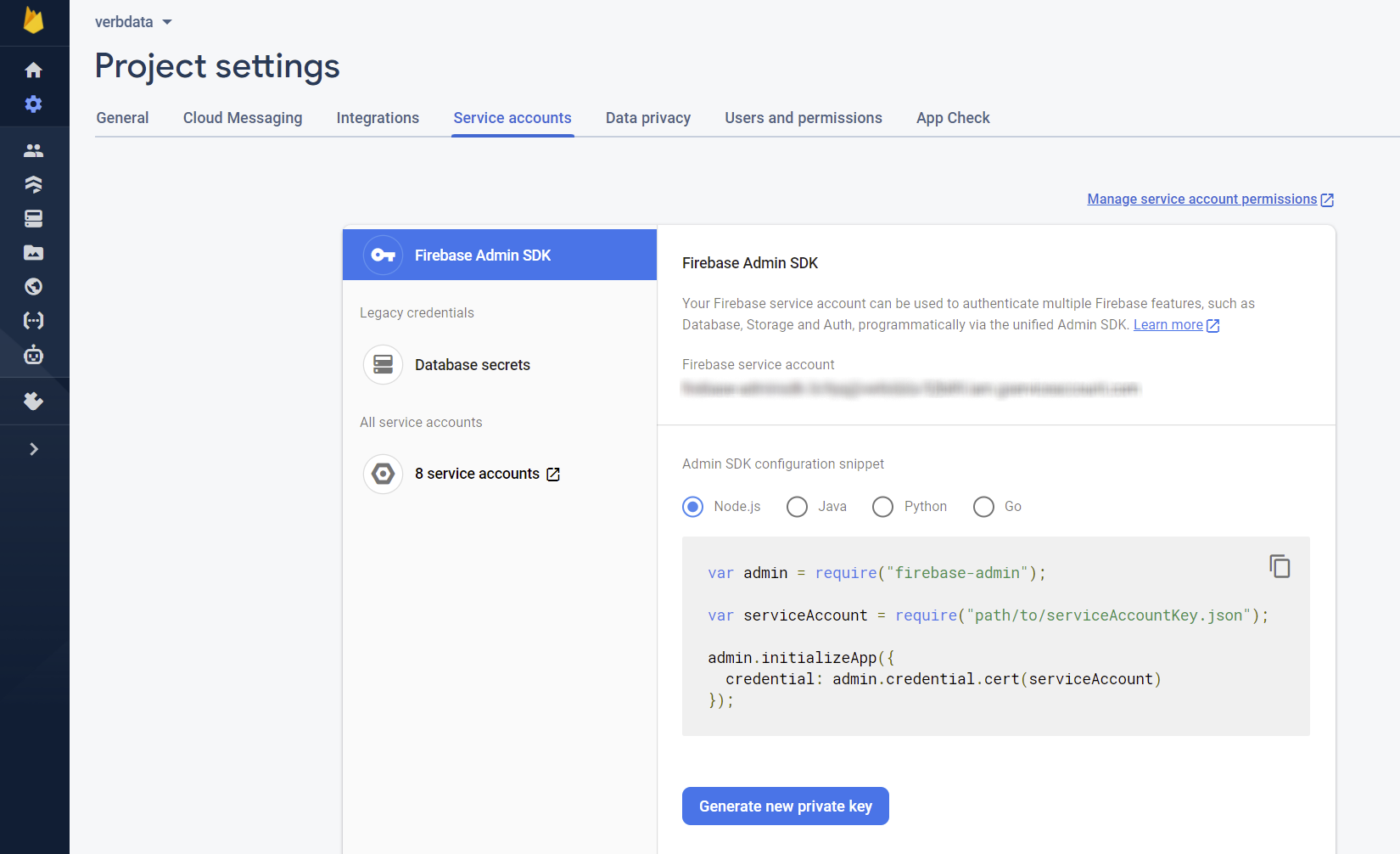Click the Firebase logo icon

coord(34,20)
